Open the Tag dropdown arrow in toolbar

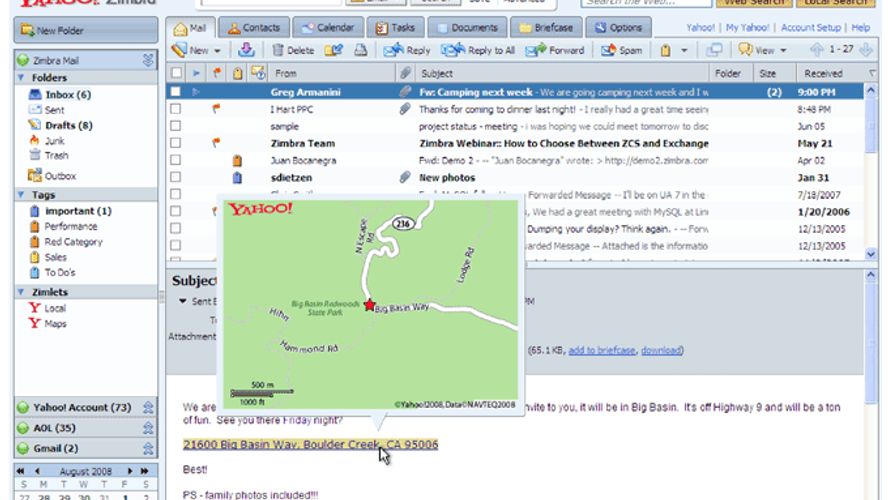[x=684, y=51]
